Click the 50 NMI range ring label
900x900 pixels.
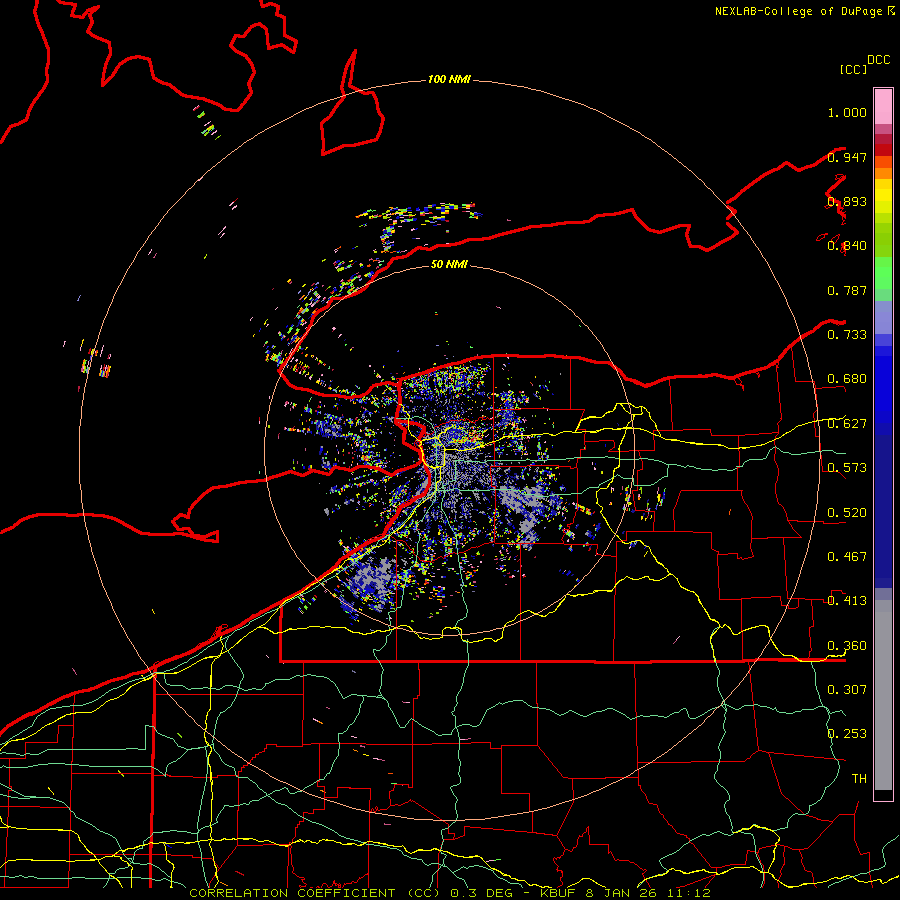point(449,264)
